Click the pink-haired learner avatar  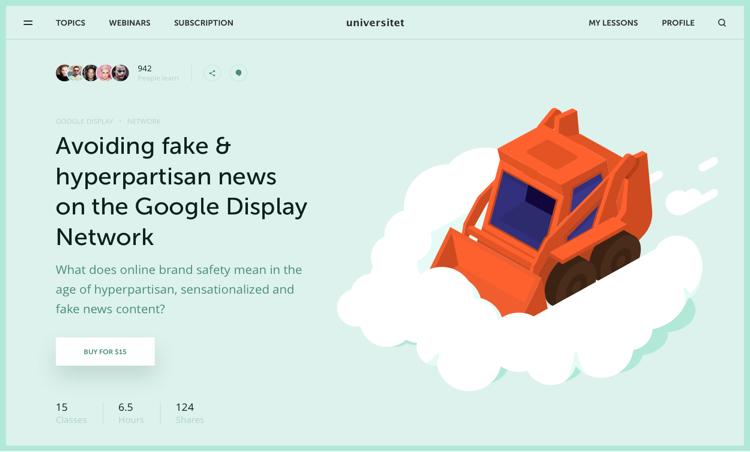(x=105, y=73)
